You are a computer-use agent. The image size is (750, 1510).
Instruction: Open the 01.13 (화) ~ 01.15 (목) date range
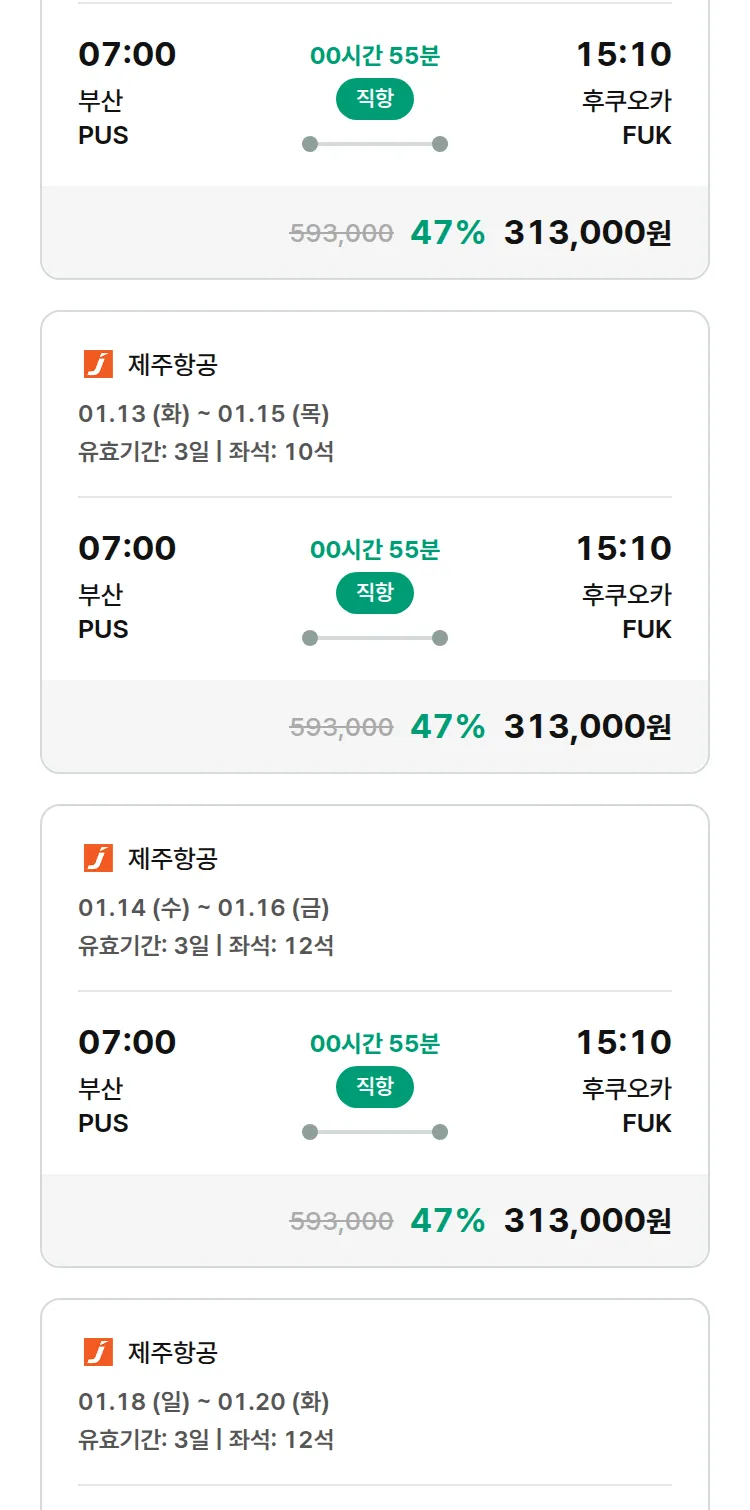204,414
